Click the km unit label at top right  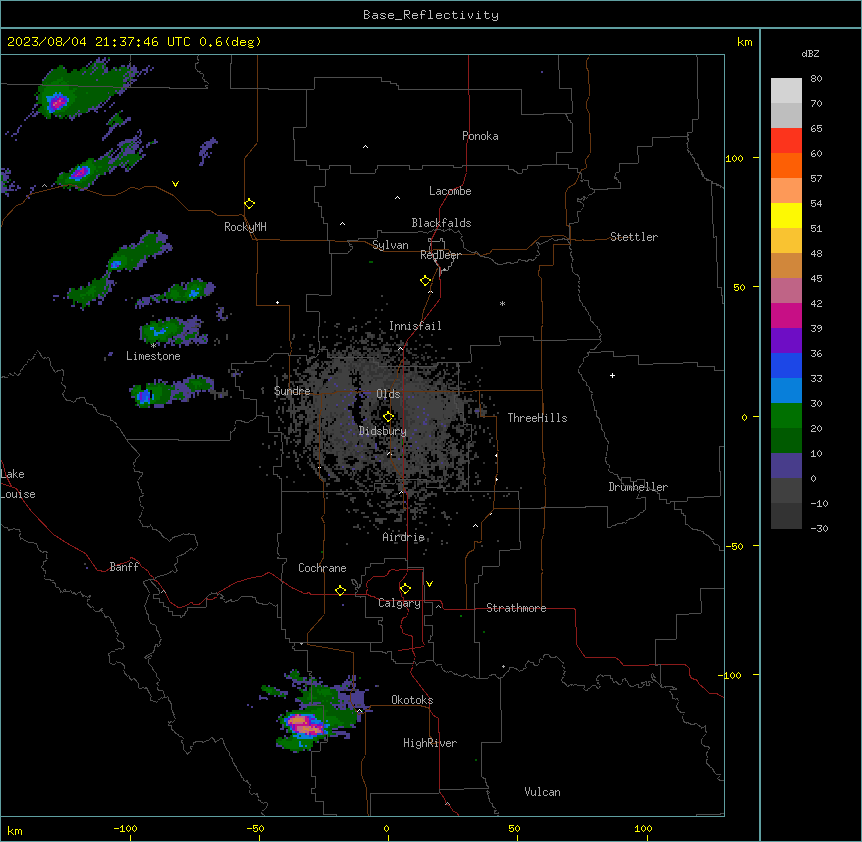click(x=745, y=42)
